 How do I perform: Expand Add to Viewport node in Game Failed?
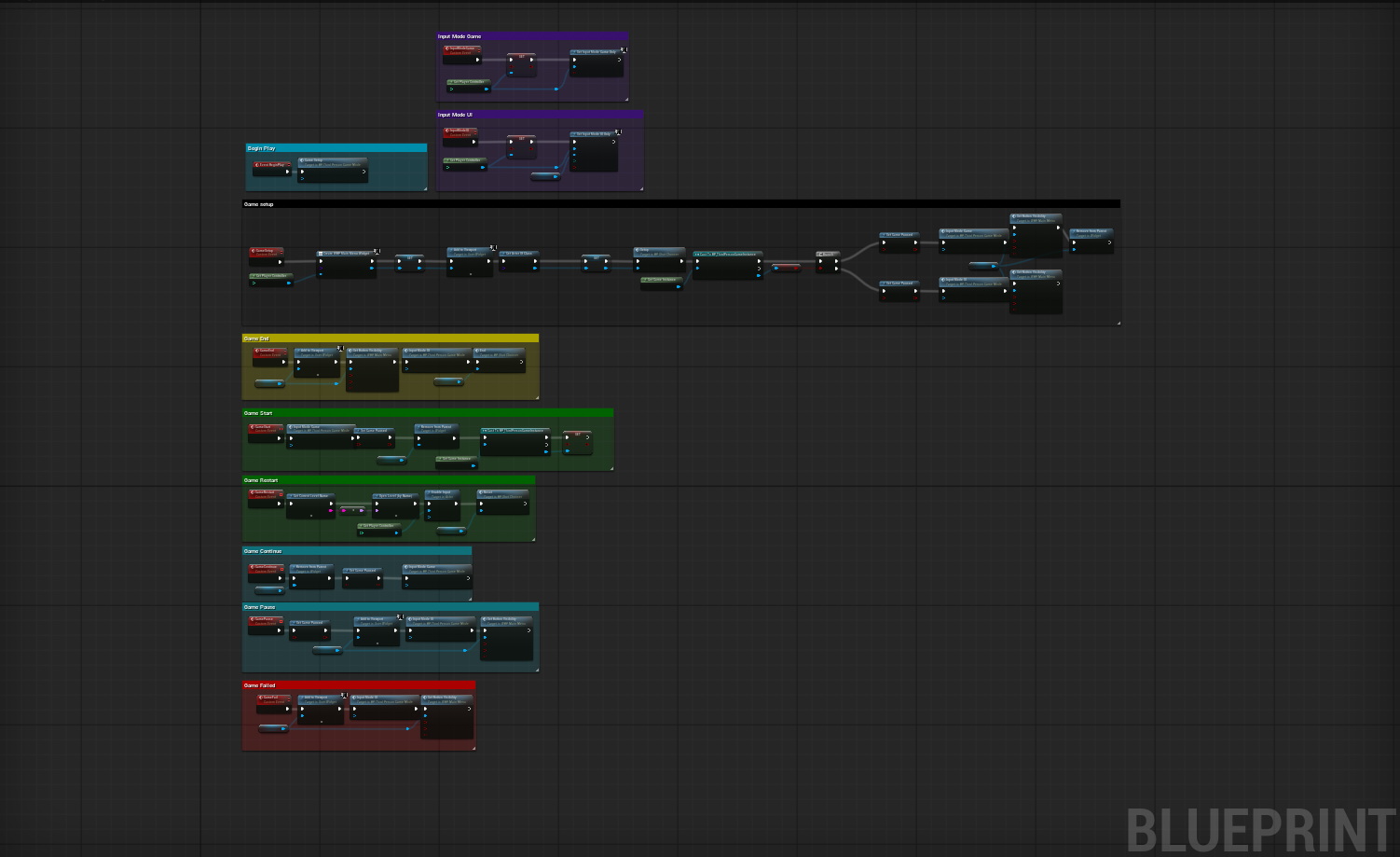click(322, 721)
